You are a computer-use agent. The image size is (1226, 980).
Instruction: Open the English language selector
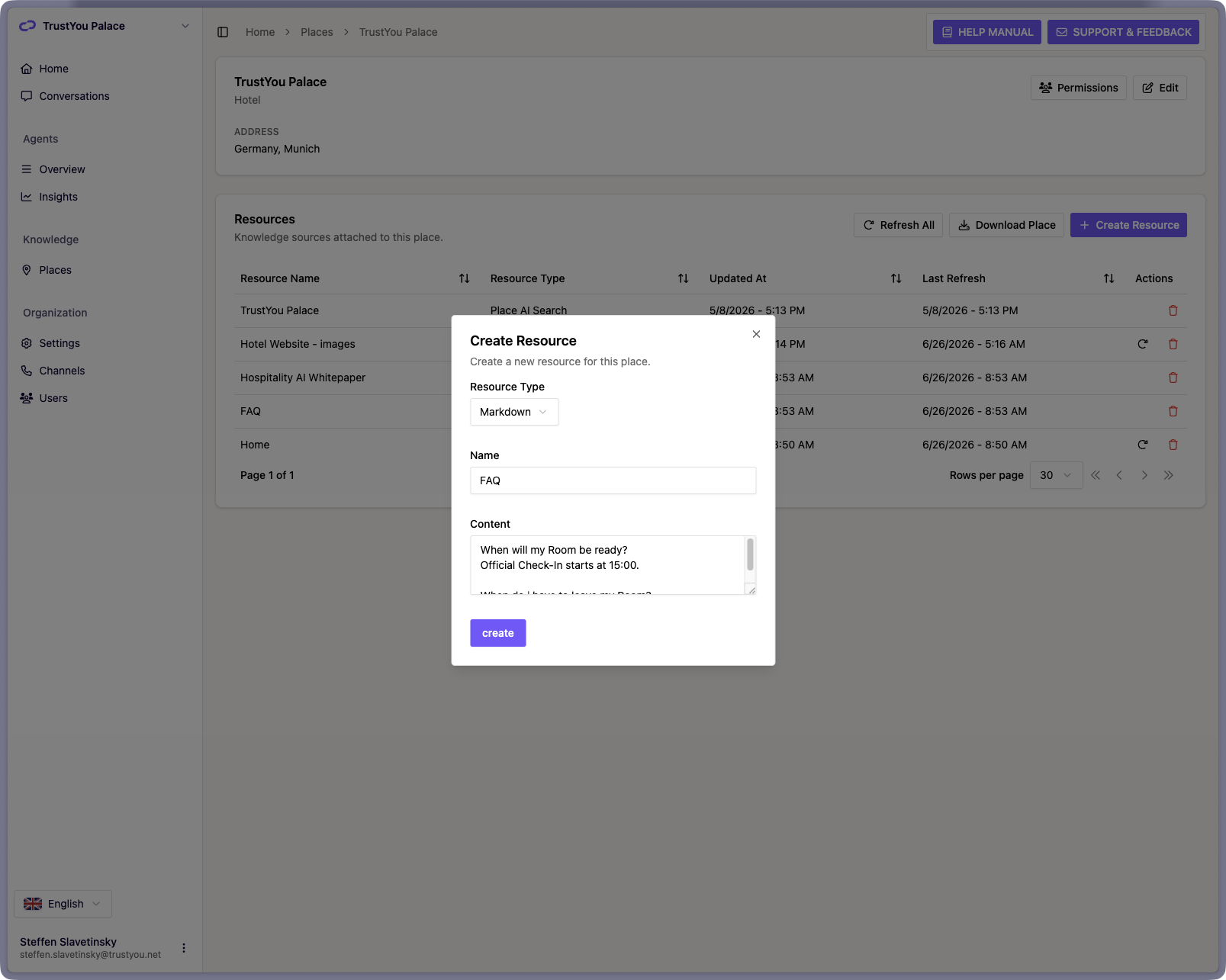click(63, 904)
